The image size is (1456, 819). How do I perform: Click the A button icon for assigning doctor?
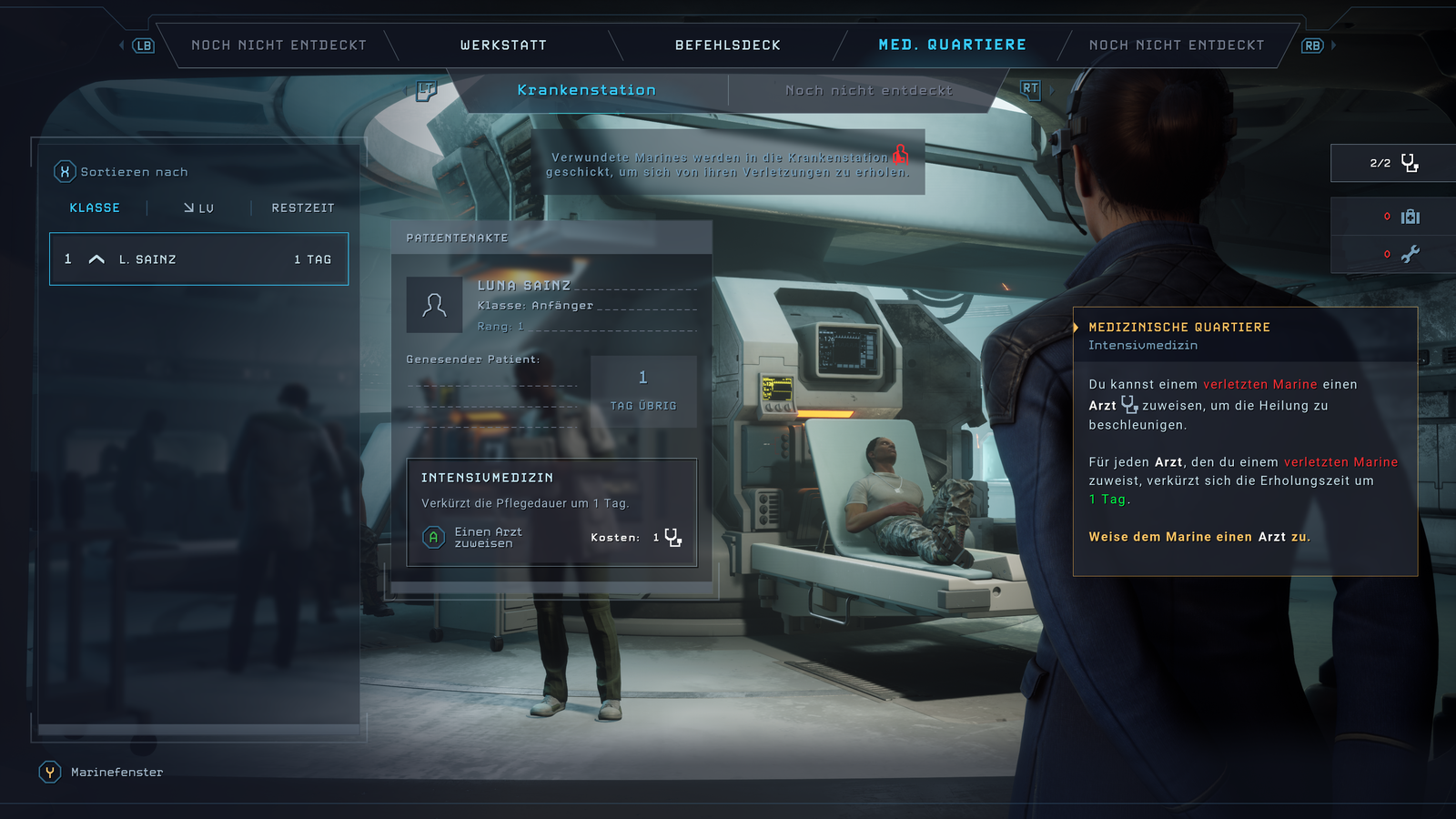[433, 538]
